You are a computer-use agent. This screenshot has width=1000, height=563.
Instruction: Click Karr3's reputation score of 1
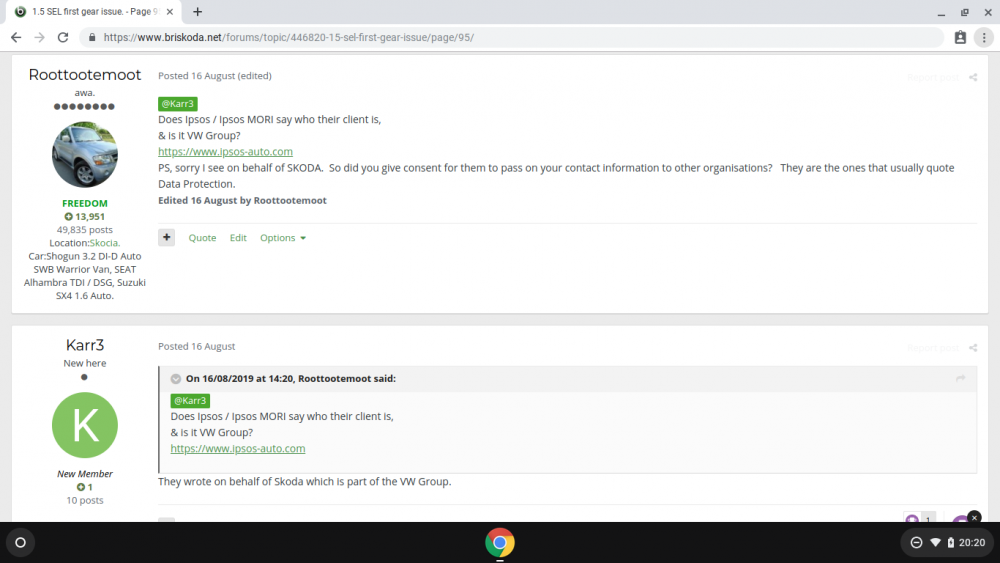[85, 487]
